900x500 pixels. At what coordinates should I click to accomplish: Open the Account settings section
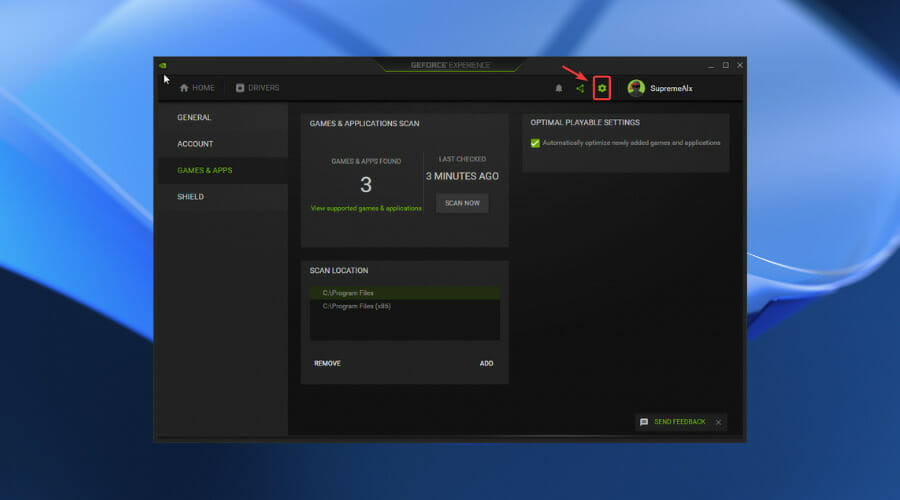click(223, 144)
